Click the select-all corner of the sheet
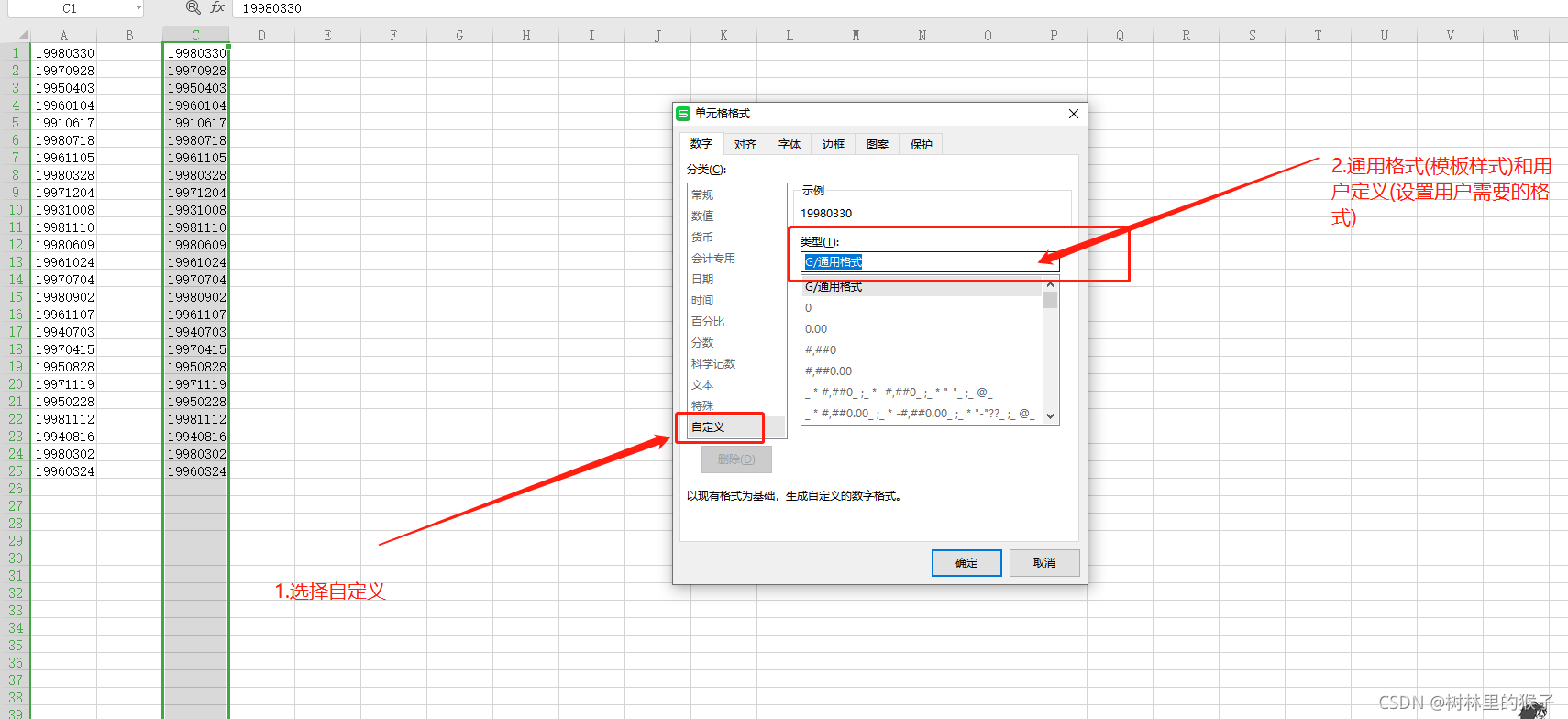This screenshot has height=719, width=1568. 16,35
